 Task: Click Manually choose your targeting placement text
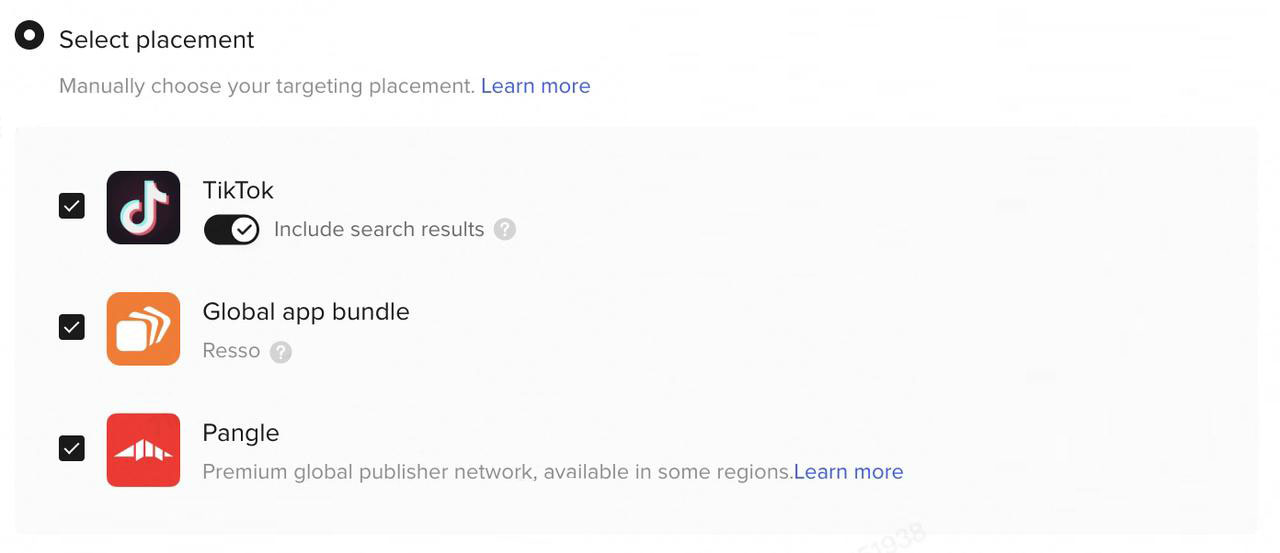click(267, 86)
